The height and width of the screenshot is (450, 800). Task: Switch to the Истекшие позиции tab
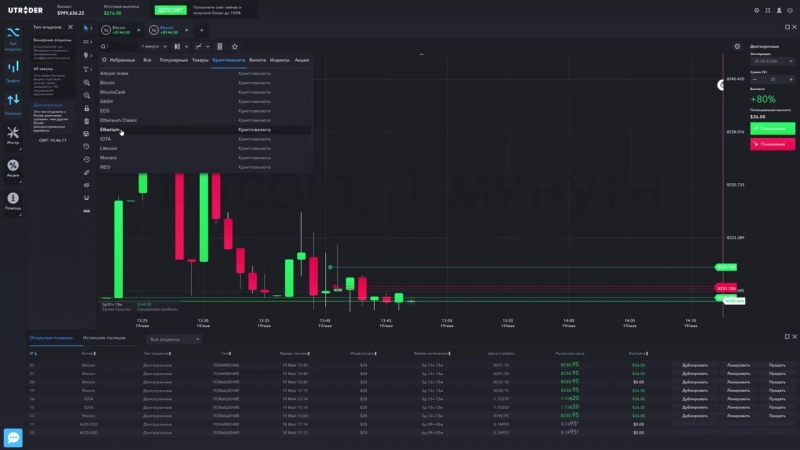click(104, 338)
